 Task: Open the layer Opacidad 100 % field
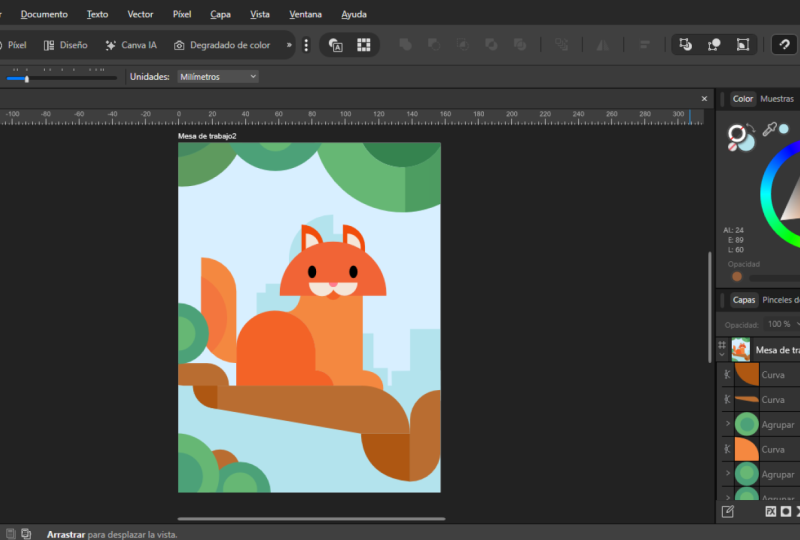[x=782, y=324]
